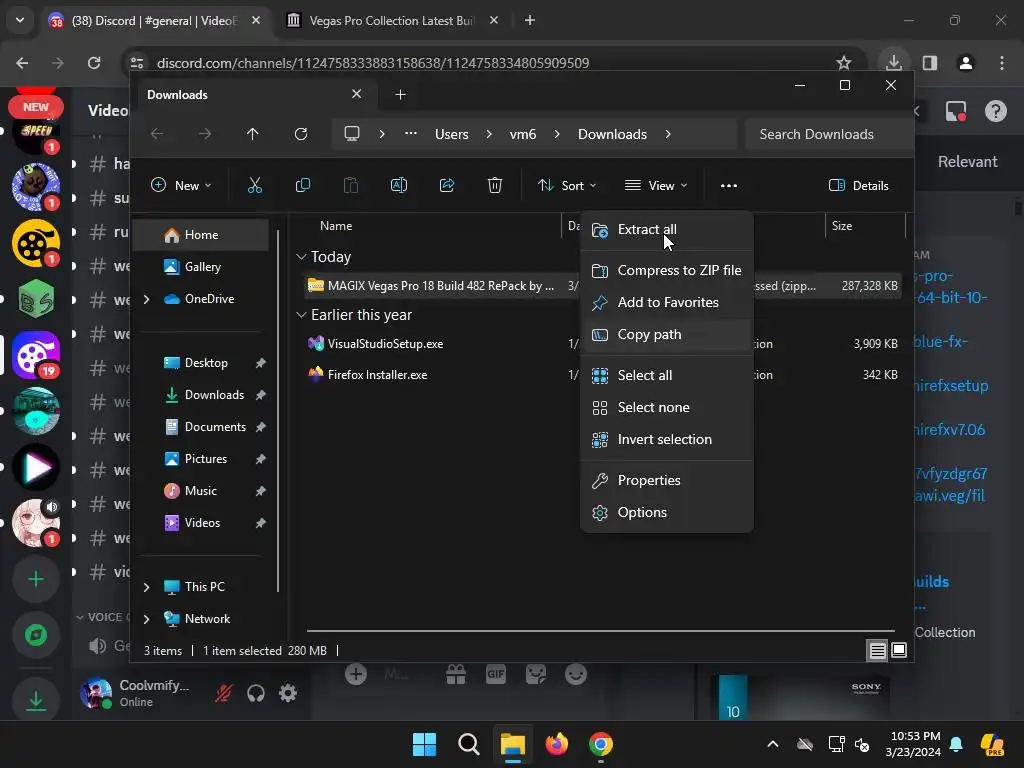
Task: Expand the OneDrive tree node
Action: point(146,299)
